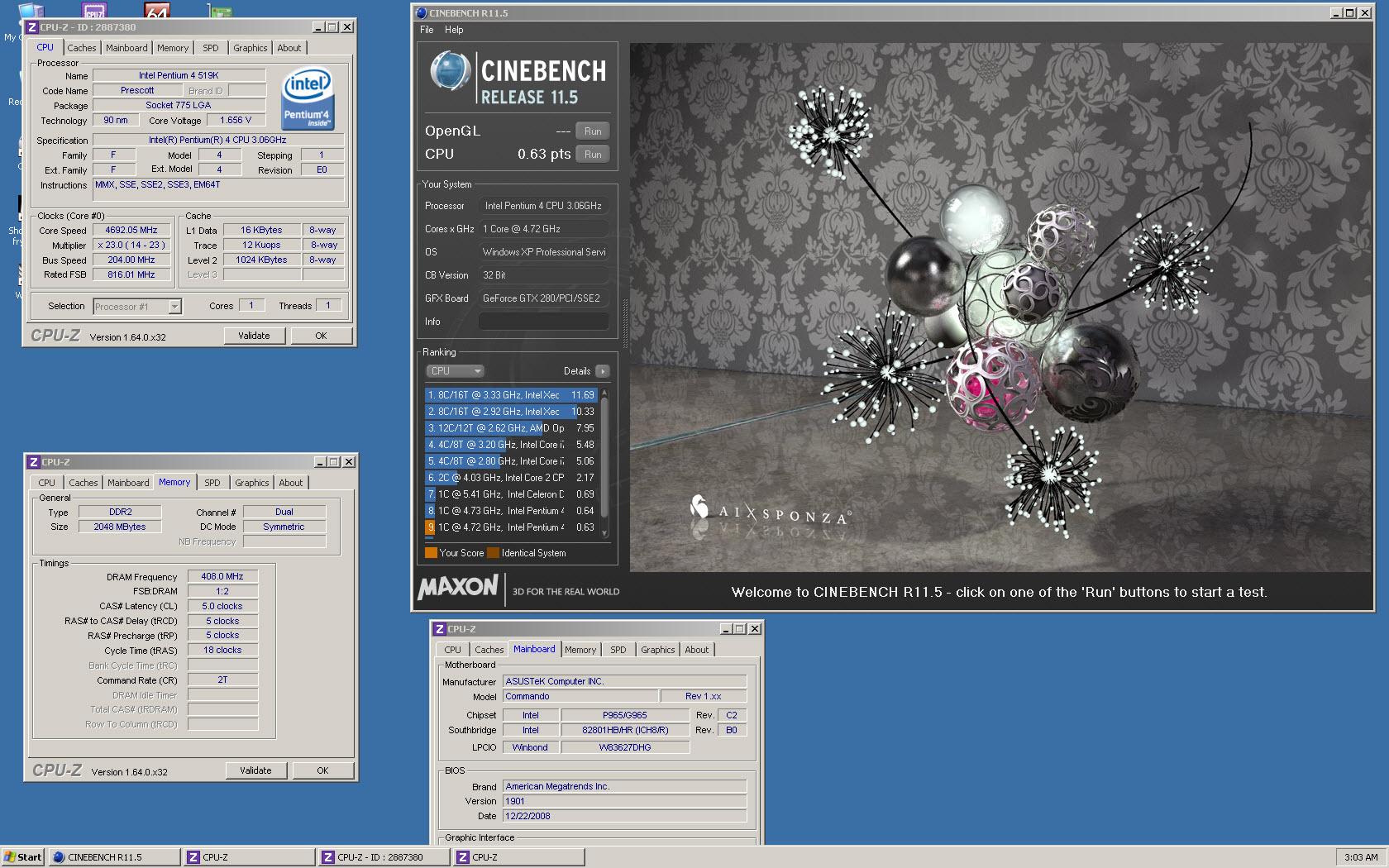Switch to Mainboard tab in top CPU-Z window
1389x868 pixels.
(x=126, y=48)
